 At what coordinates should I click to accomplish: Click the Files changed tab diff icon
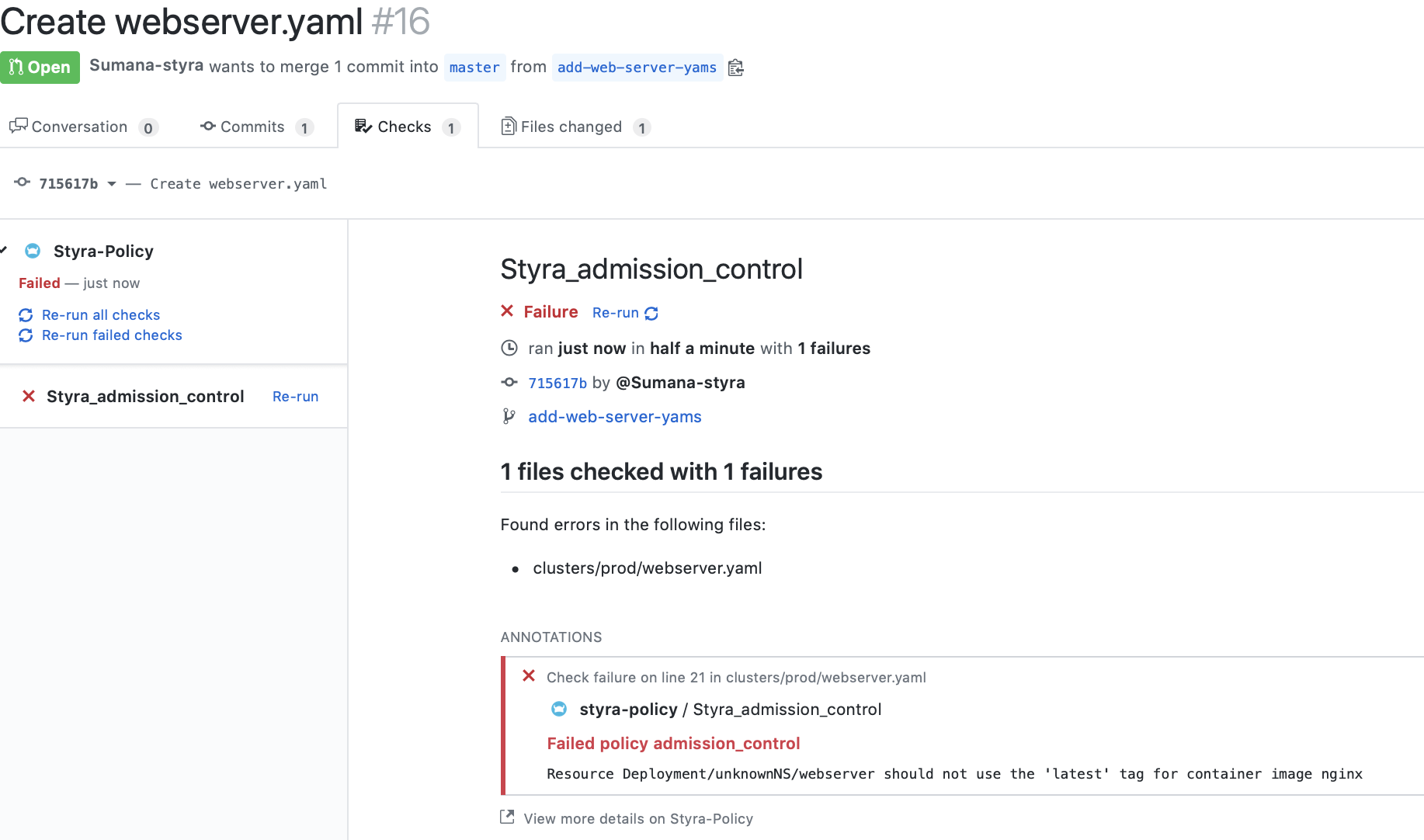(x=509, y=126)
